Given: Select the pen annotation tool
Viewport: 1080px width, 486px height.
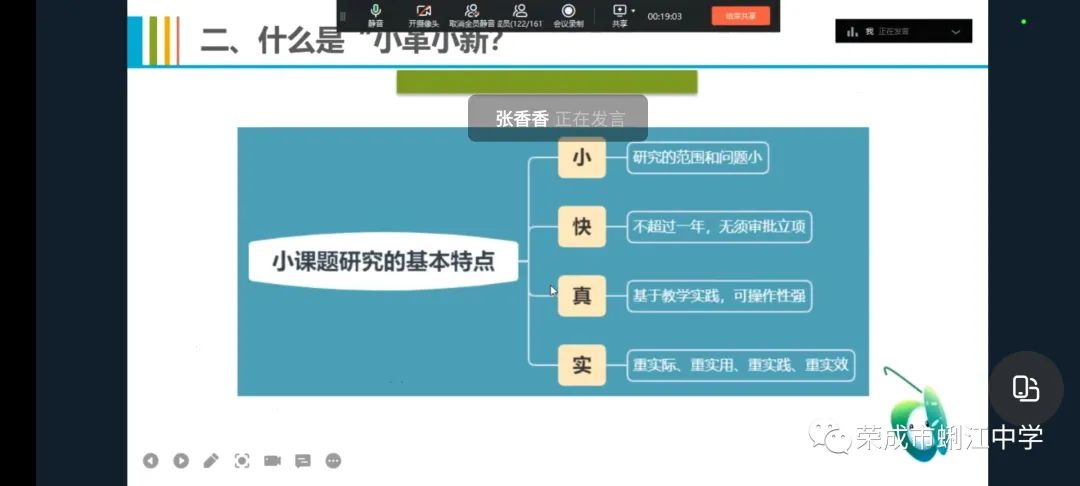Looking at the screenshot, I should coord(211,461).
